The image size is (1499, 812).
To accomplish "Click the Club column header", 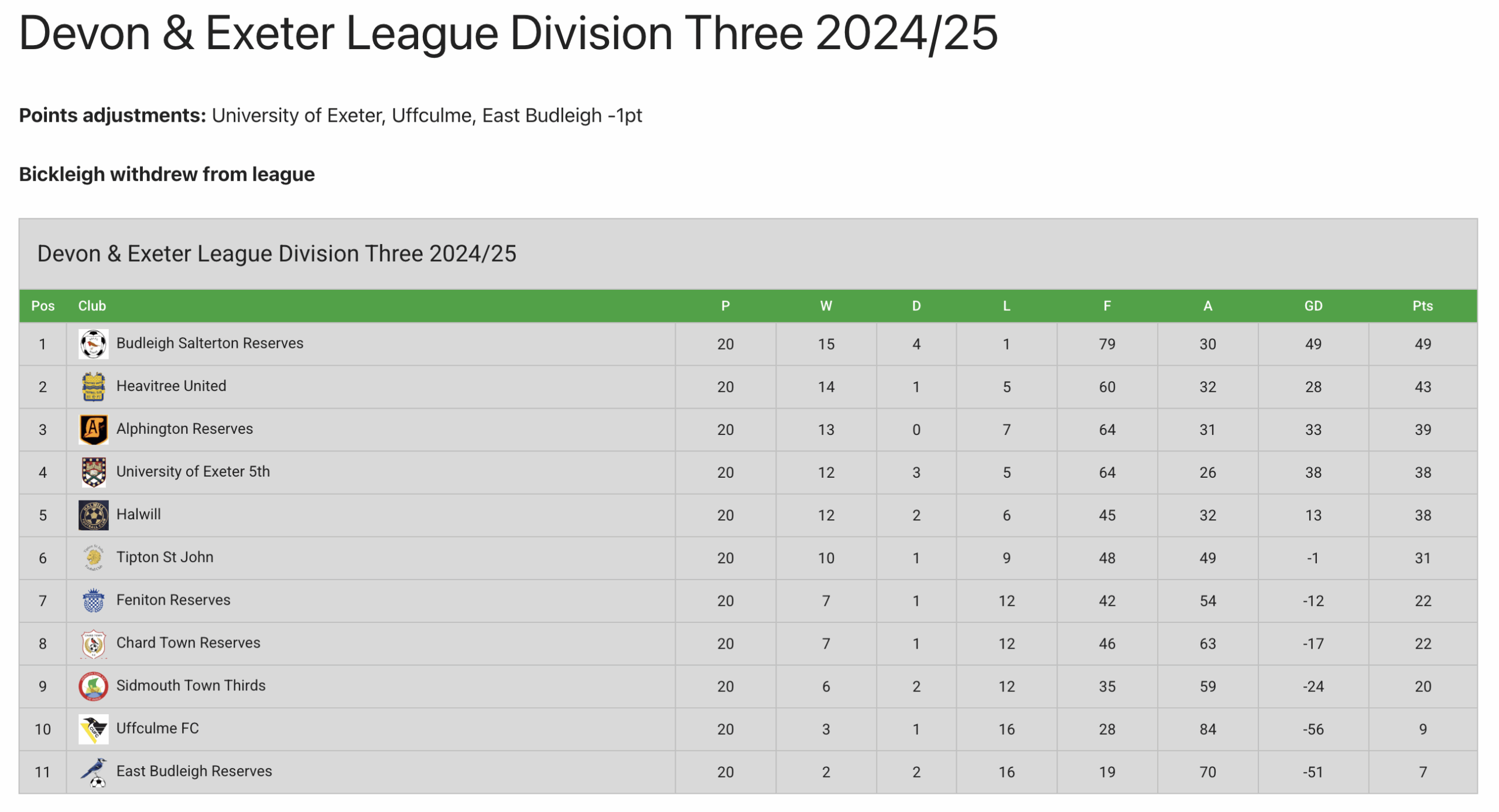I will coord(92,306).
